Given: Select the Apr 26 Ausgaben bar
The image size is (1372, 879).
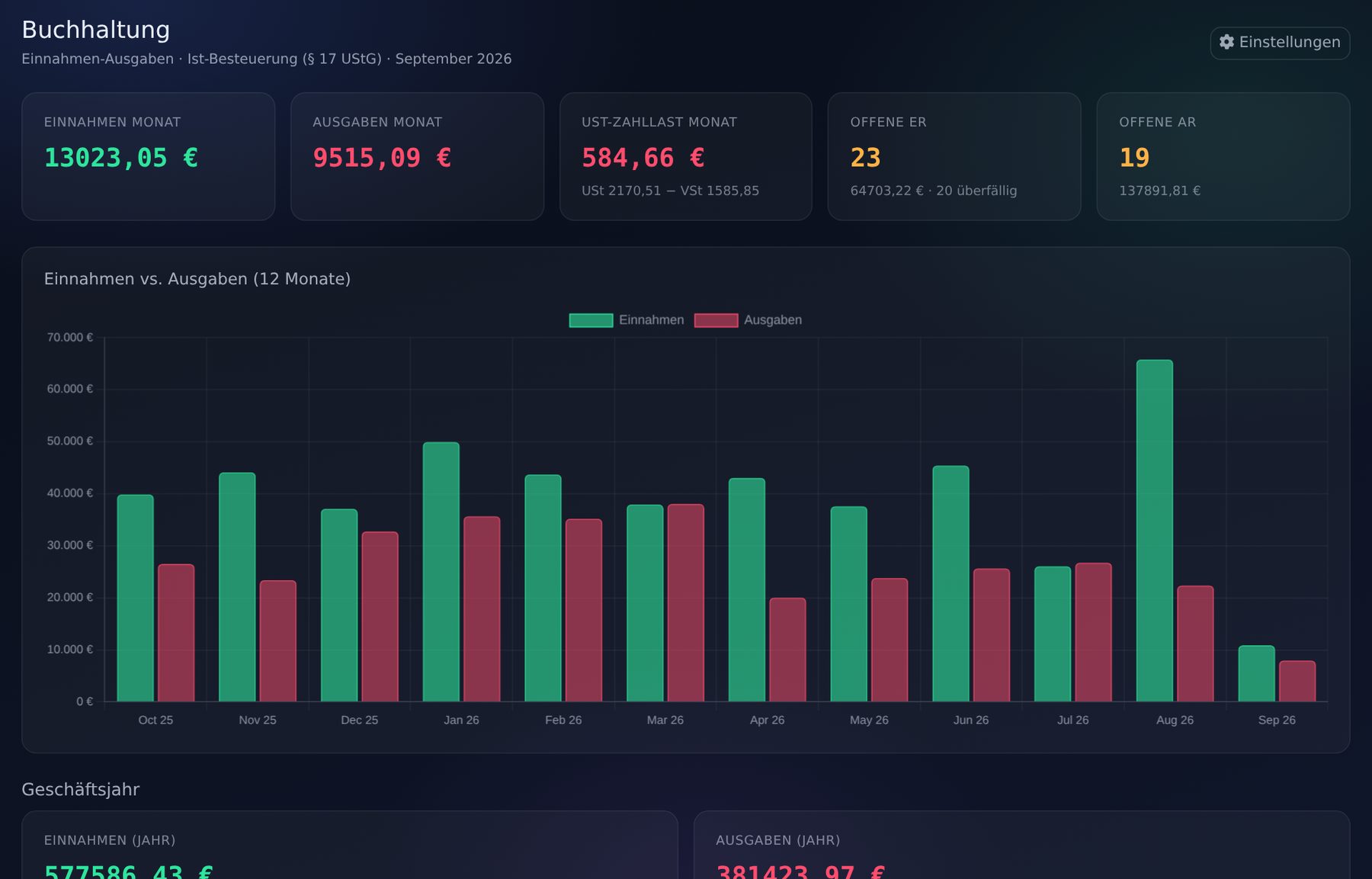Looking at the screenshot, I should pyautogui.click(x=787, y=650).
